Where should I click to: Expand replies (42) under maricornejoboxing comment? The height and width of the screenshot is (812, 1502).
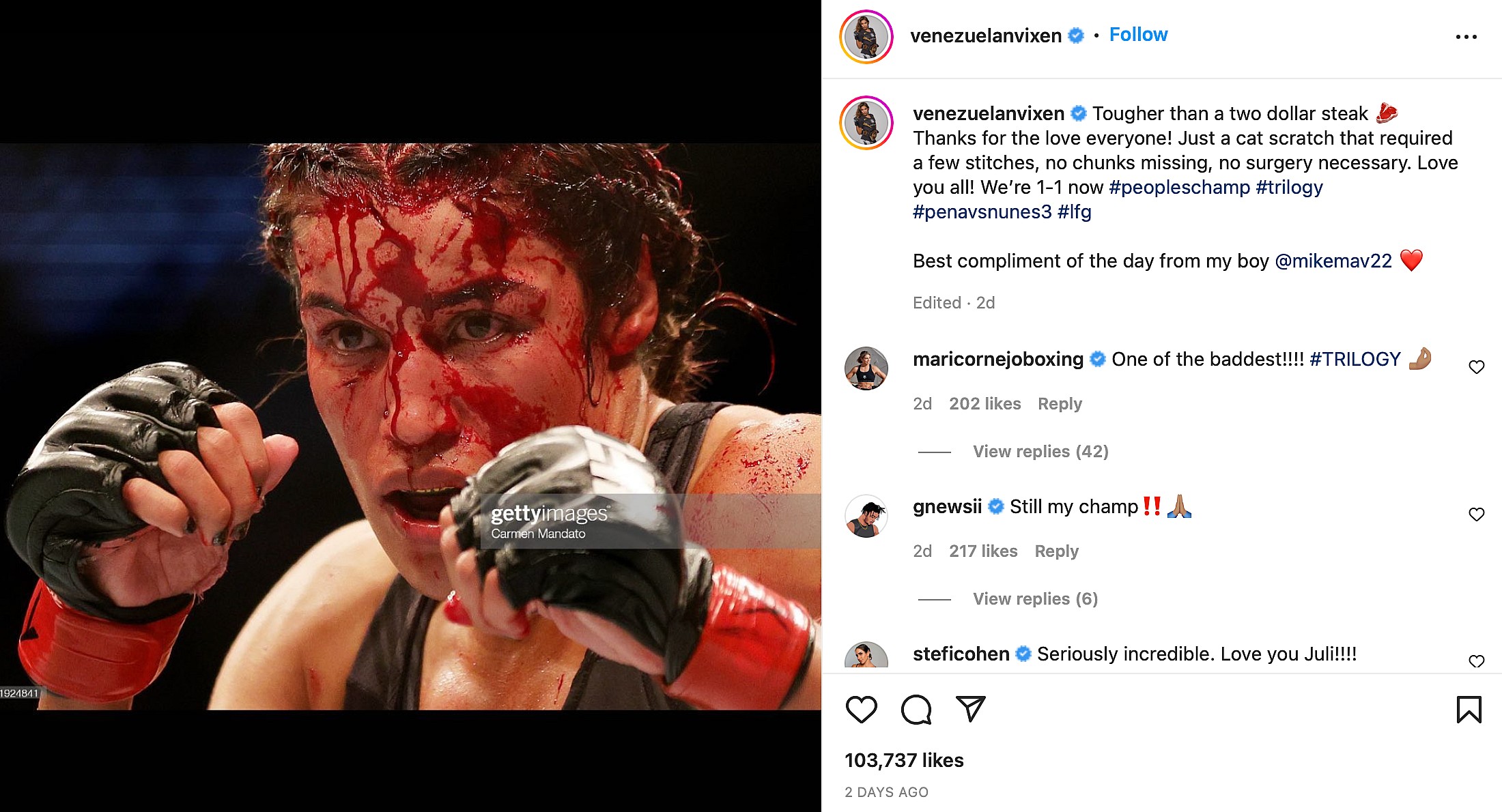pos(1040,452)
